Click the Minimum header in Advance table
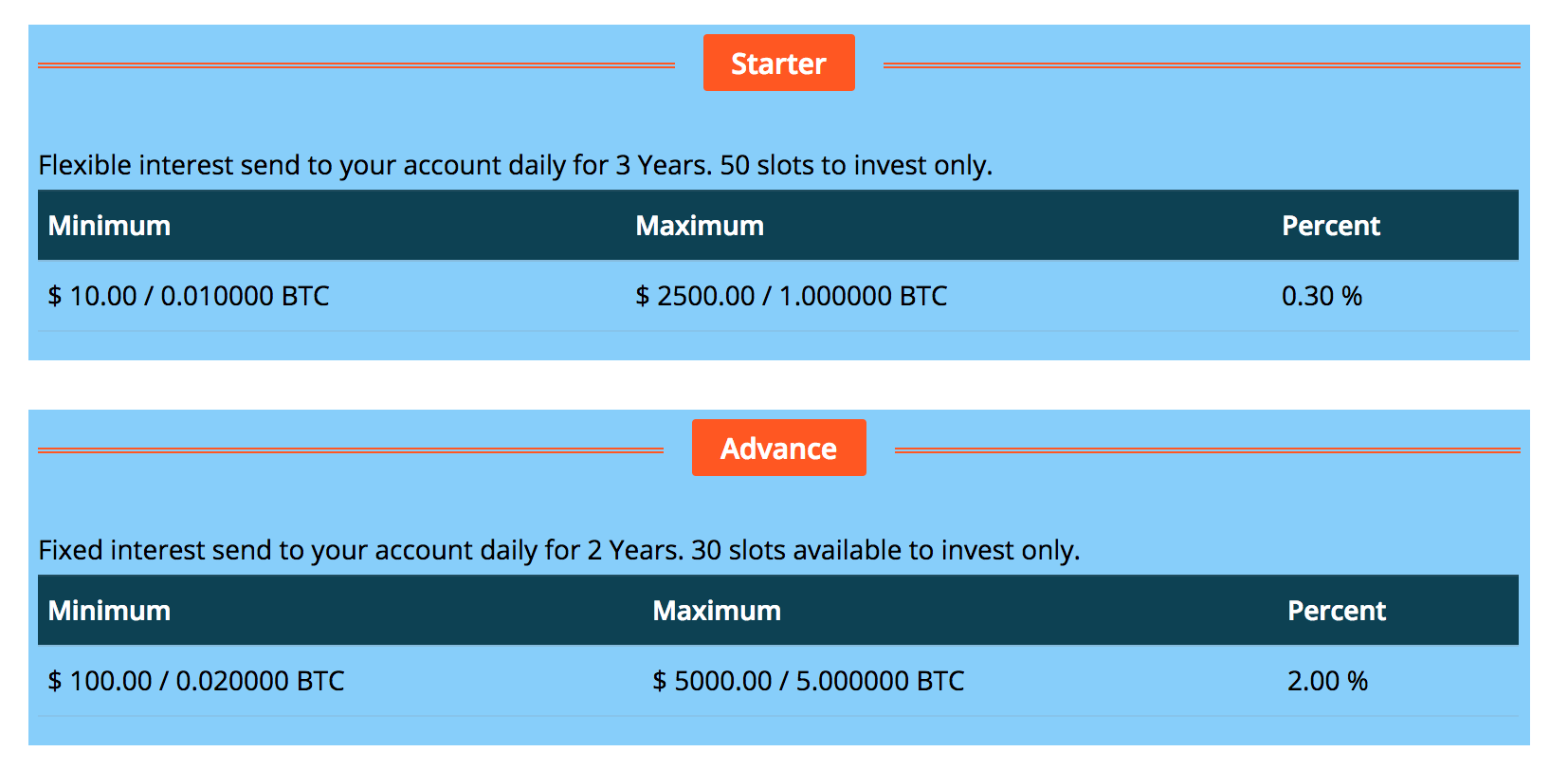Screen dimensions: 1568x770 click(x=109, y=611)
